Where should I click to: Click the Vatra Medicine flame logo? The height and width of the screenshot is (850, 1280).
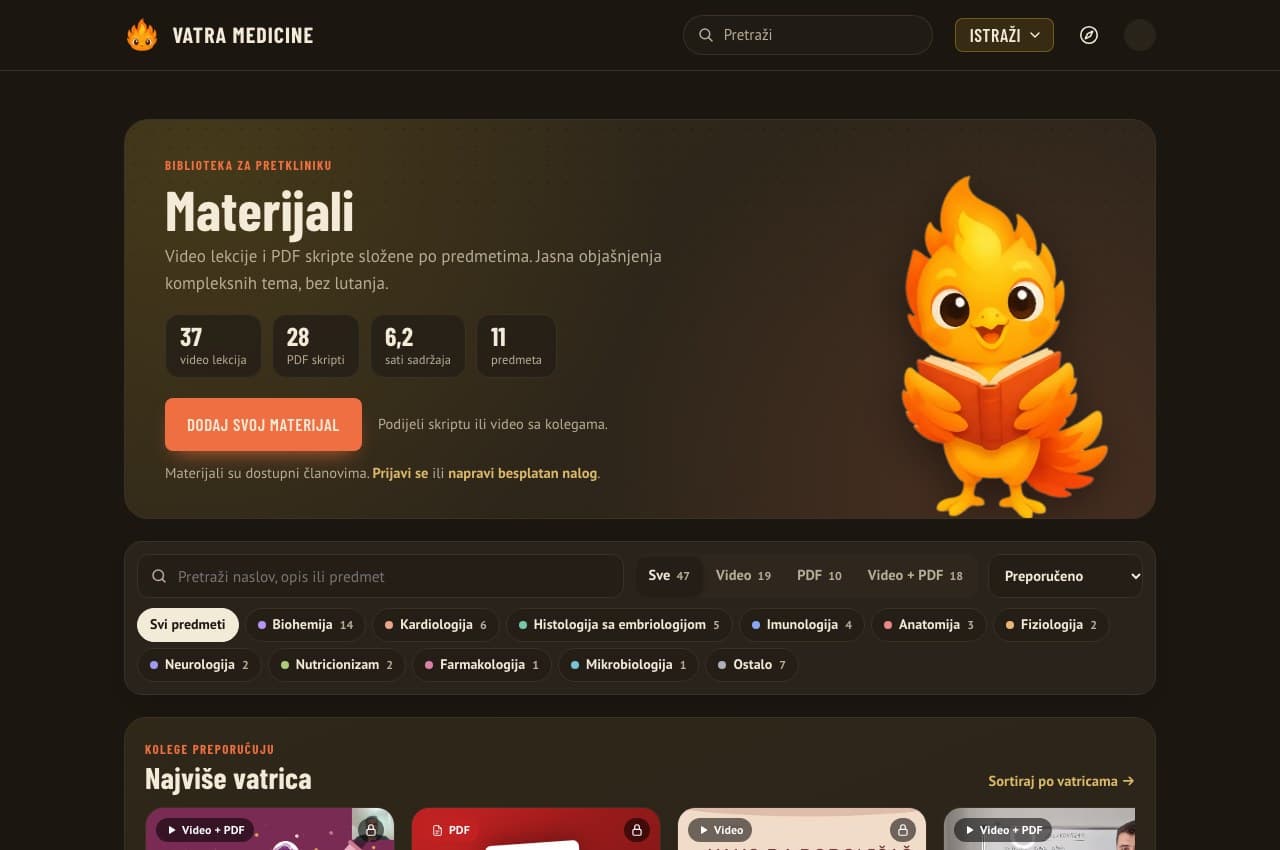click(142, 35)
